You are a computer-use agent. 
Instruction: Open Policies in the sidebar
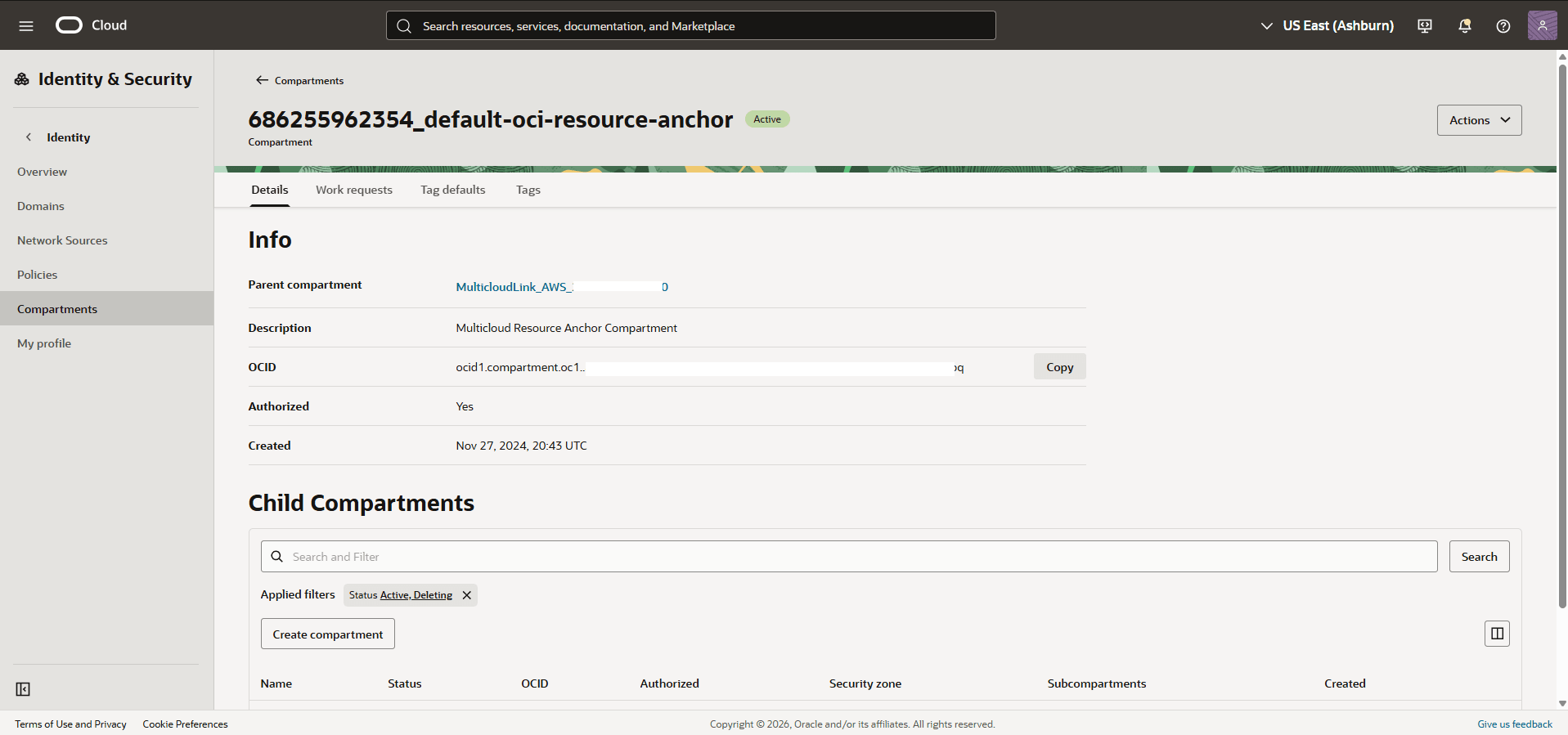(x=106, y=275)
